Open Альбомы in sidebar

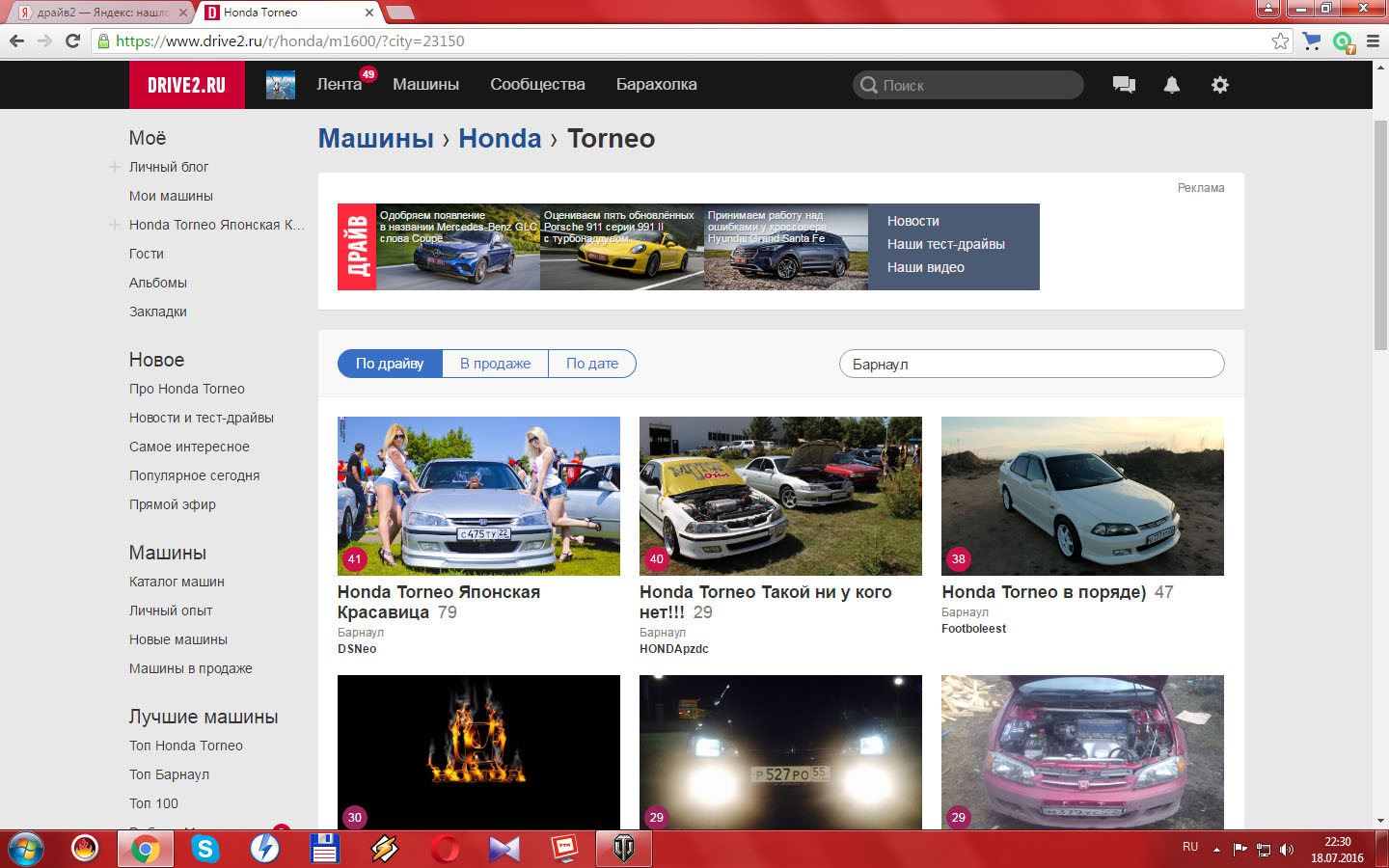[158, 283]
